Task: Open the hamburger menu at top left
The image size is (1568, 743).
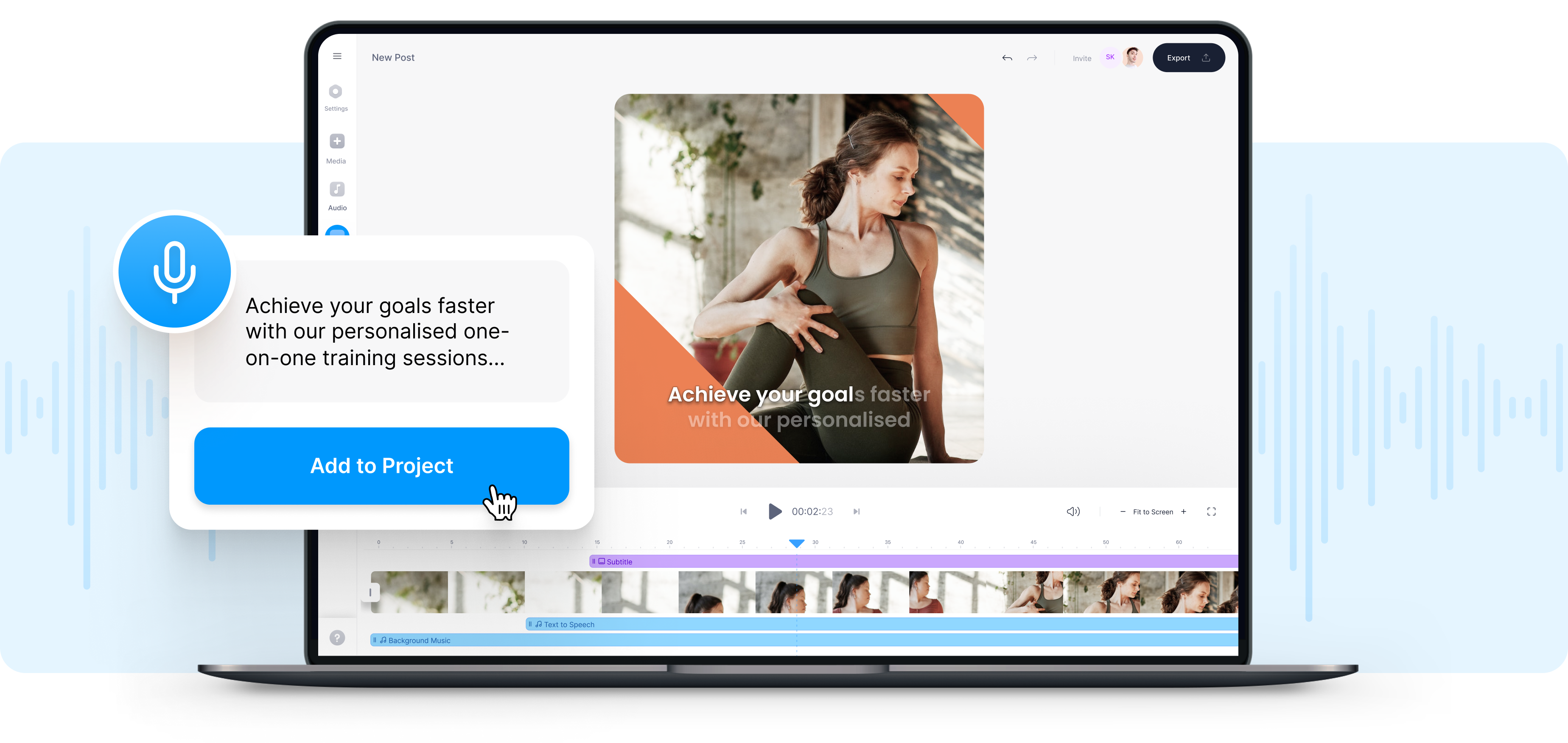Action: click(x=337, y=56)
